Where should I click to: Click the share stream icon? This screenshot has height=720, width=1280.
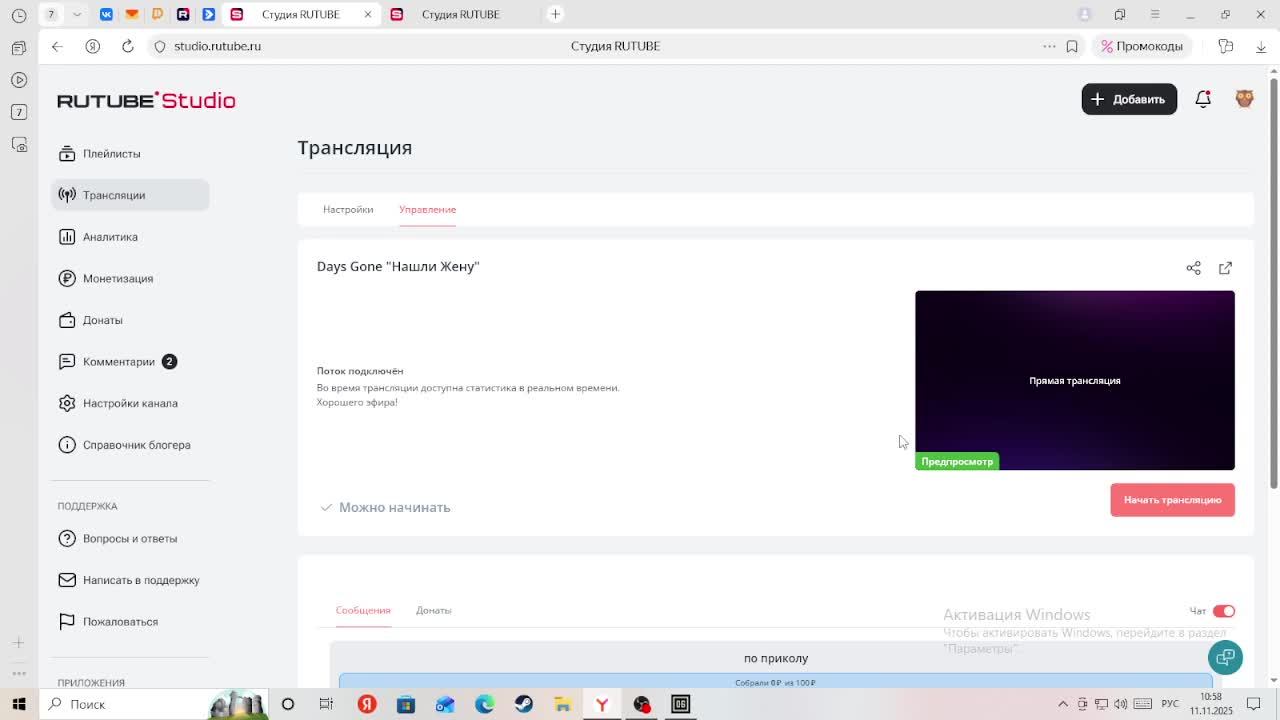coord(1193,268)
